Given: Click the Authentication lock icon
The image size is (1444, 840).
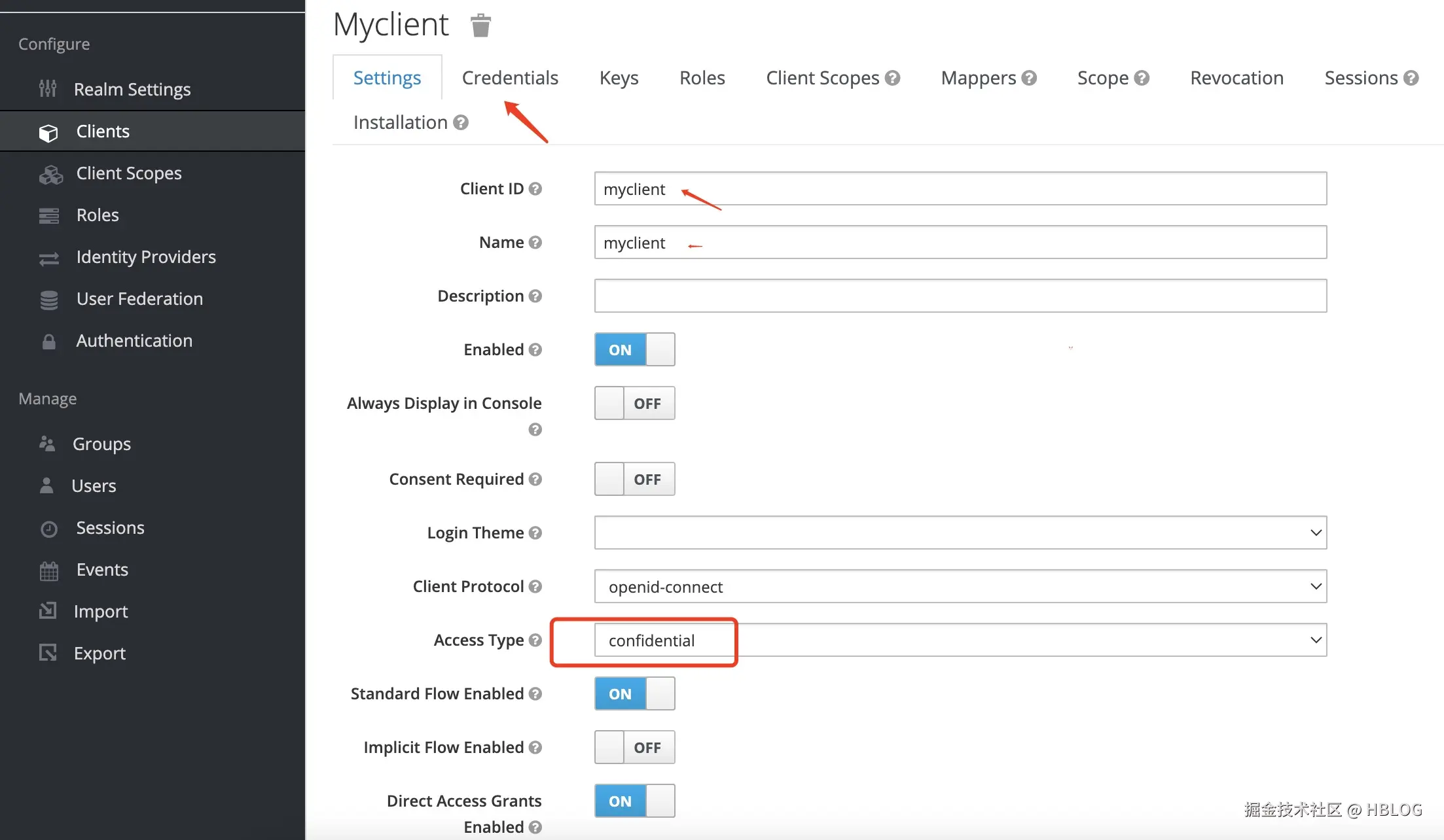Looking at the screenshot, I should (x=49, y=341).
